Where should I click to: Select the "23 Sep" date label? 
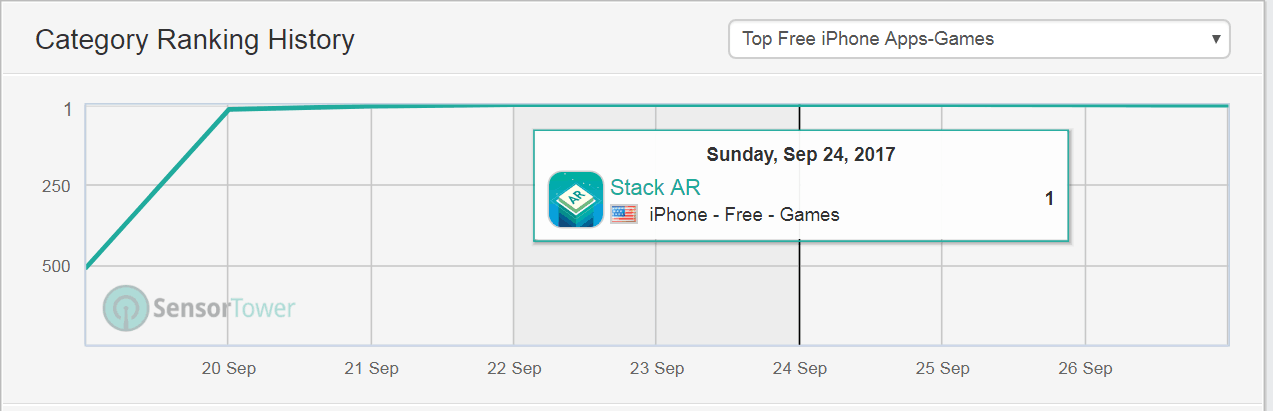[657, 369]
